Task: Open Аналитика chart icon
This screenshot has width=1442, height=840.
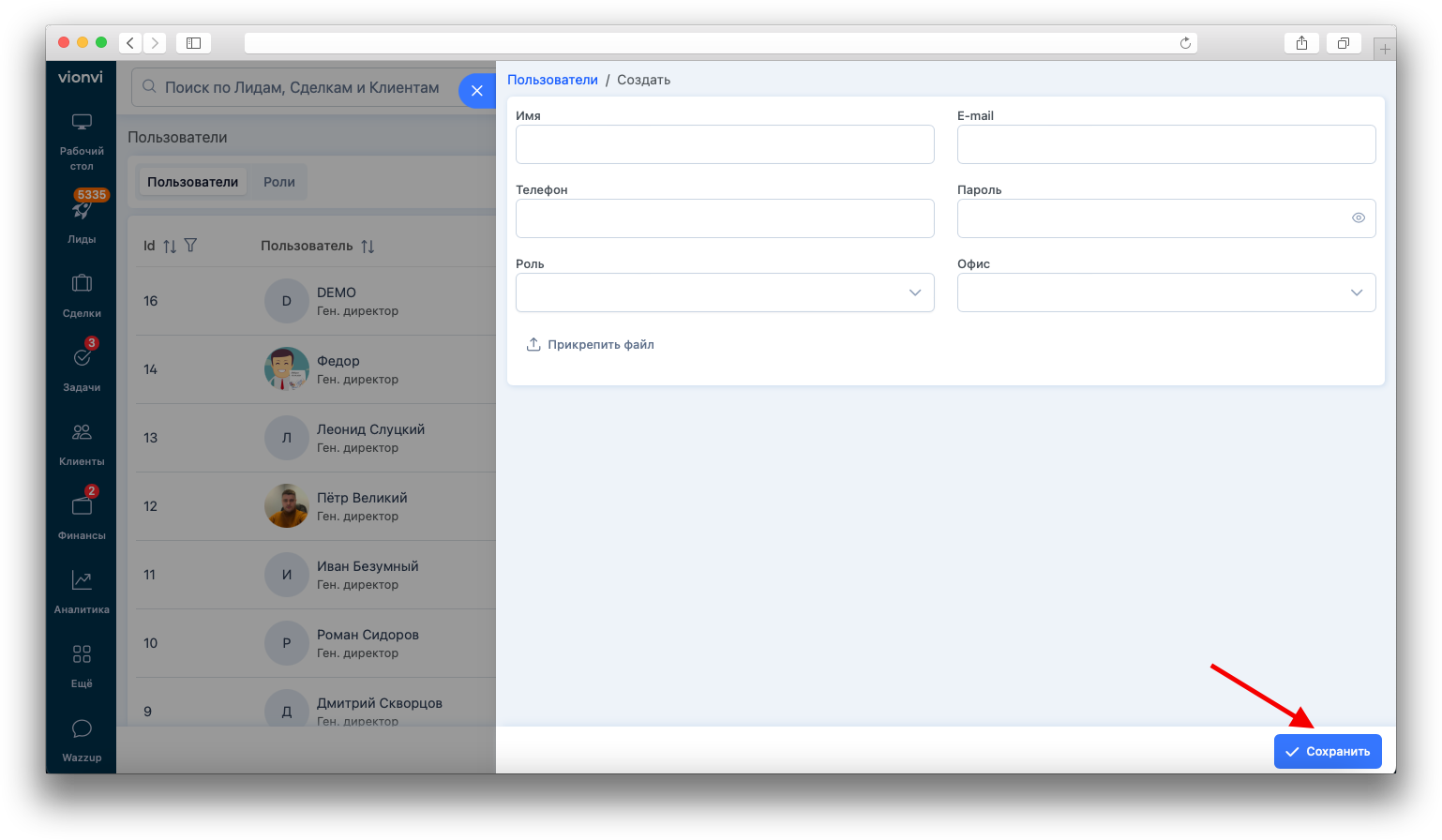Action: [x=82, y=580]
